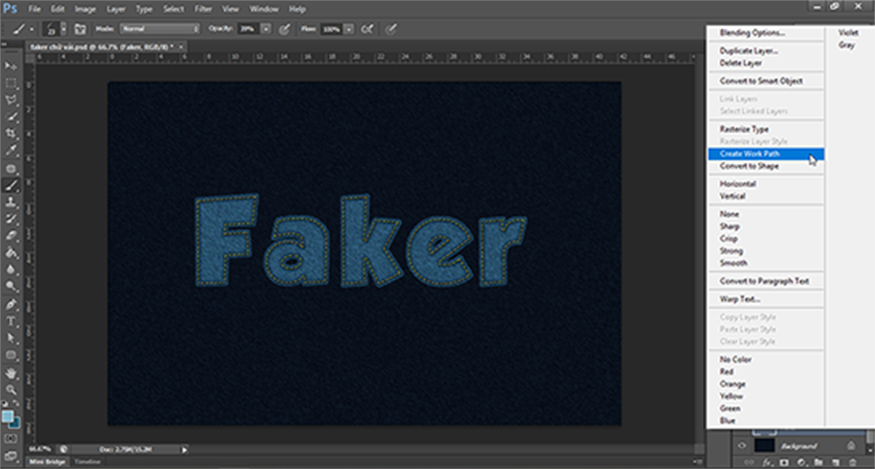875x469 pixels.
Task: Open the Filter menu
Action: pyautogui.click(x=202, y=9)
